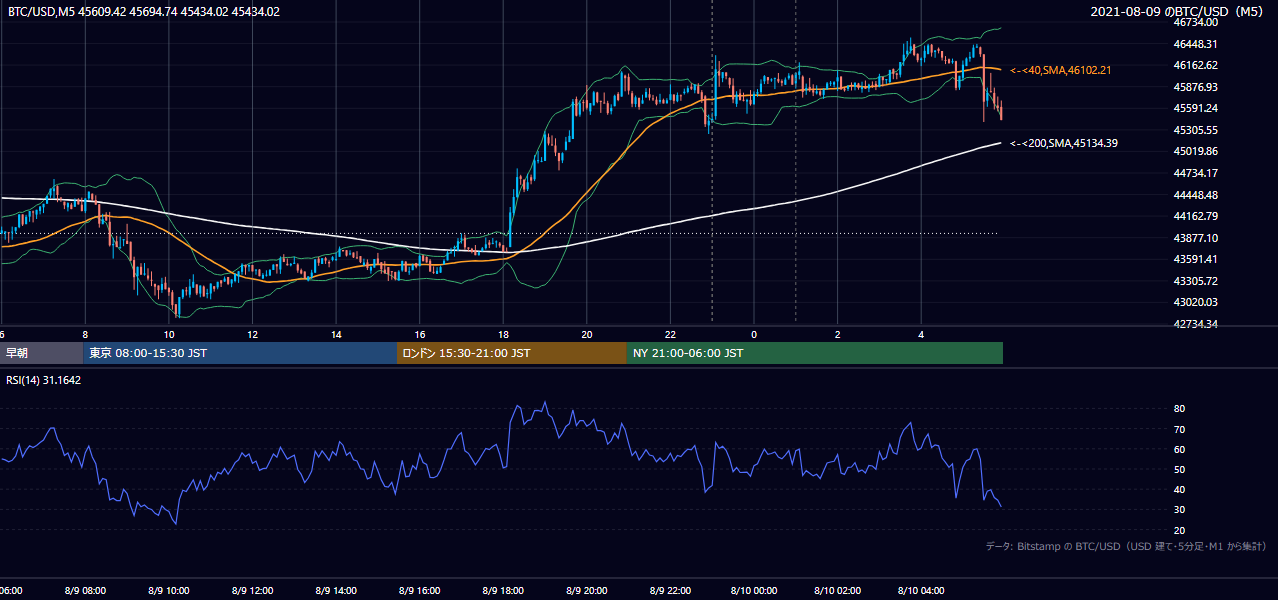Screen dimensions: 1278x600
Task: Click bottom time label 8/9 10:00
Action: click(x=168, y=591)
